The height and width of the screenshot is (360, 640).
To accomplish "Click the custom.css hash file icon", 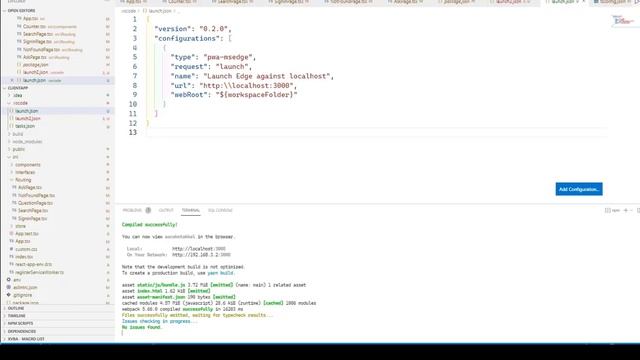I will 11,249.
